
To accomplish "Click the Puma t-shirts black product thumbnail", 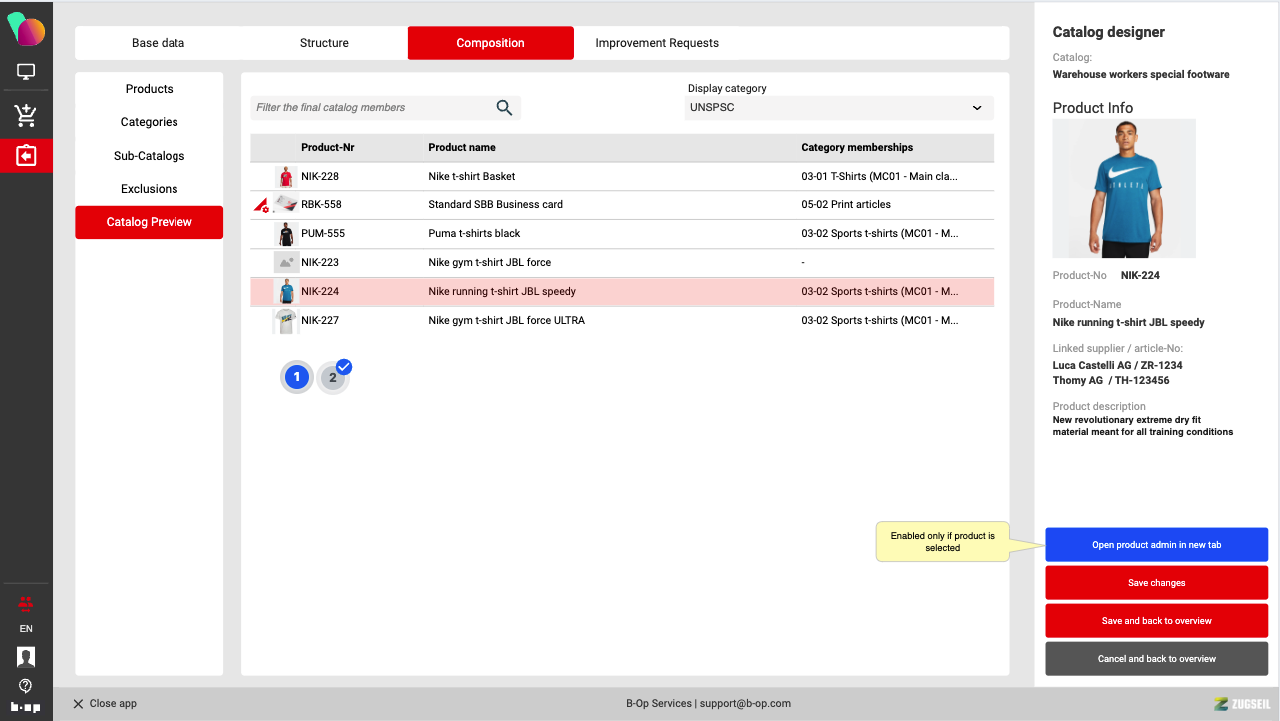I will (x=286, y=234).
